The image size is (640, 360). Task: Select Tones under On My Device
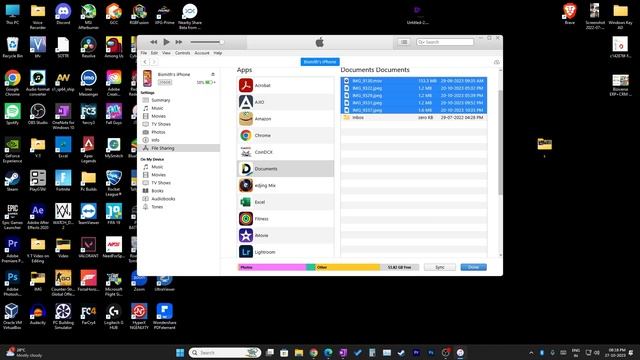click(157, 207)
